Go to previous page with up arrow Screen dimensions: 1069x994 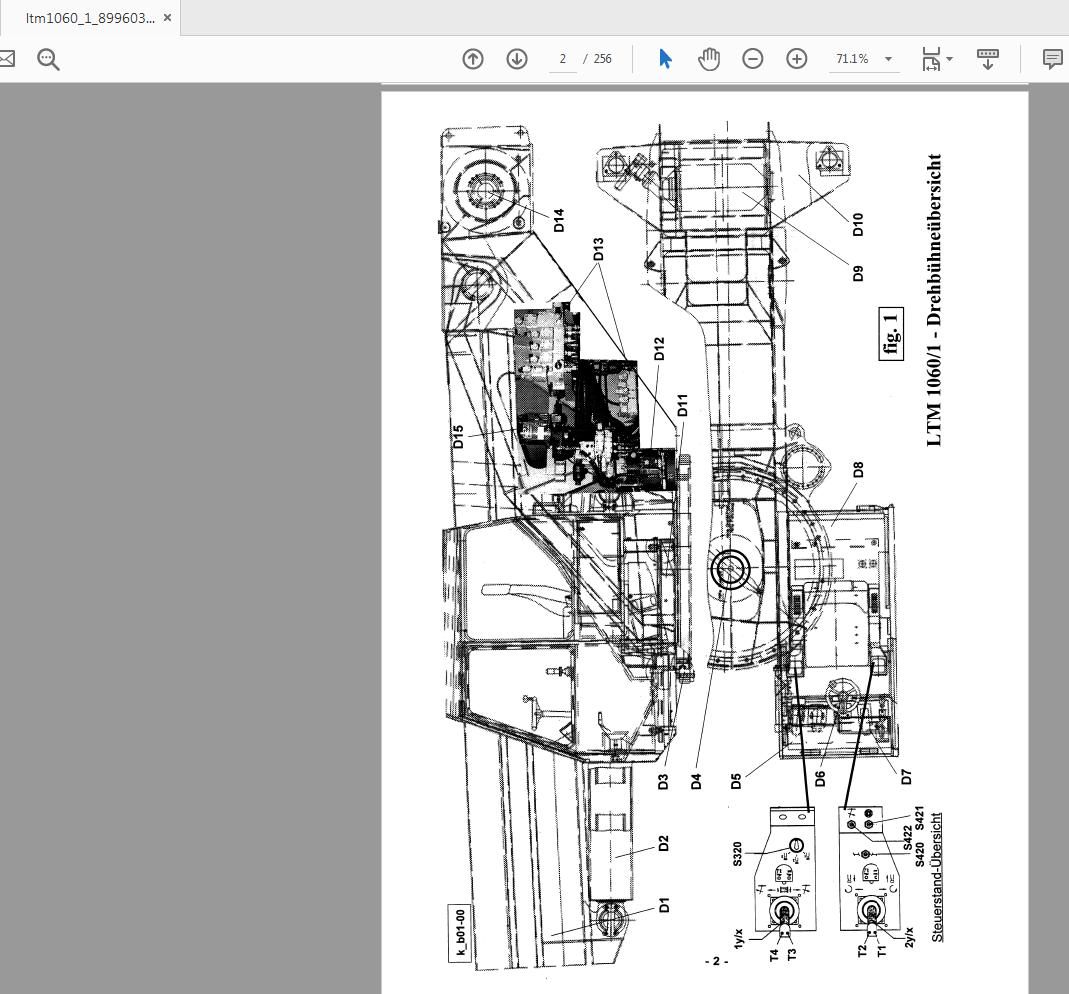click(x=472, y=59)
